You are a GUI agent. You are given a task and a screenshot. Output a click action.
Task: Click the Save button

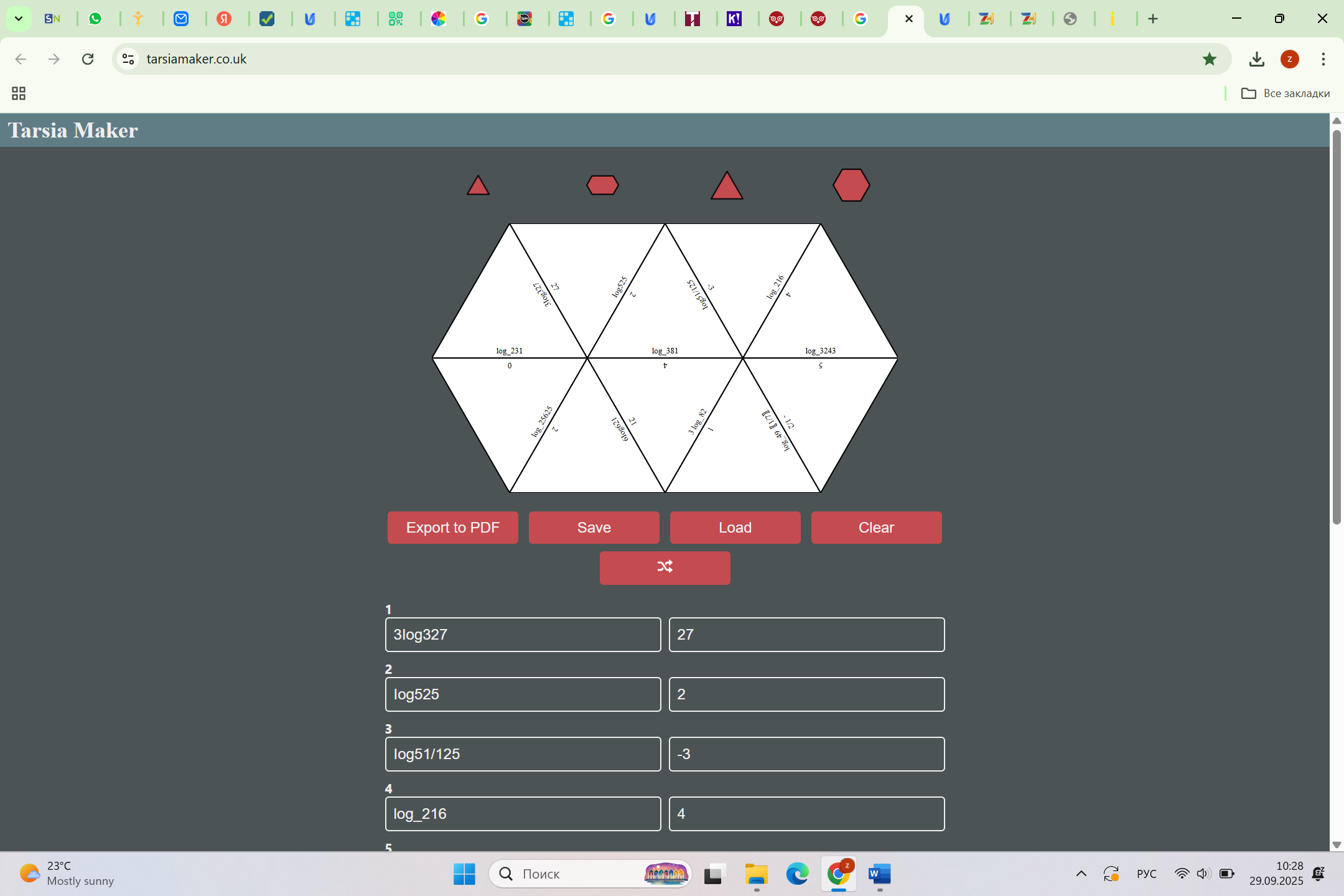(x=594, y=528)
